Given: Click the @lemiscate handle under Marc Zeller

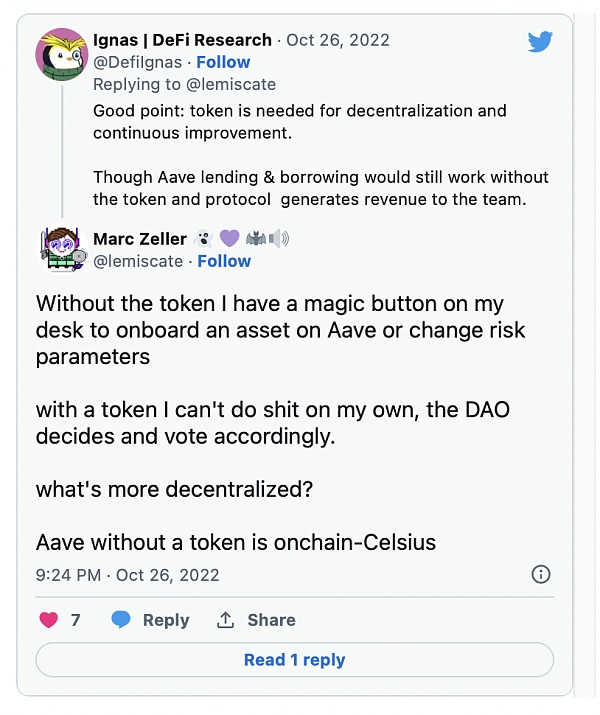Looking at the screenshot, I should [x=138, y=261].
